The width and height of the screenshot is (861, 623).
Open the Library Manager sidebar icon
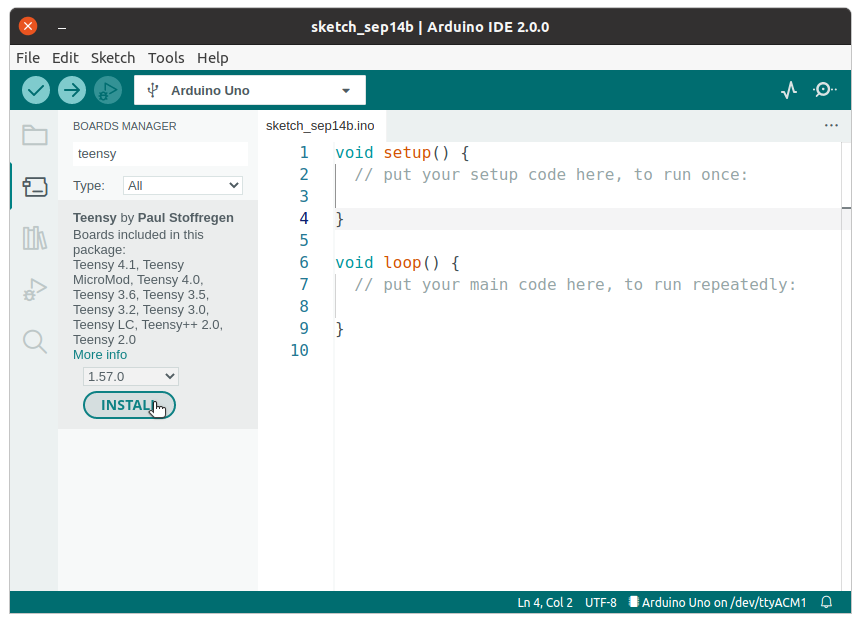pyautogui.click(x=34, y=238)
